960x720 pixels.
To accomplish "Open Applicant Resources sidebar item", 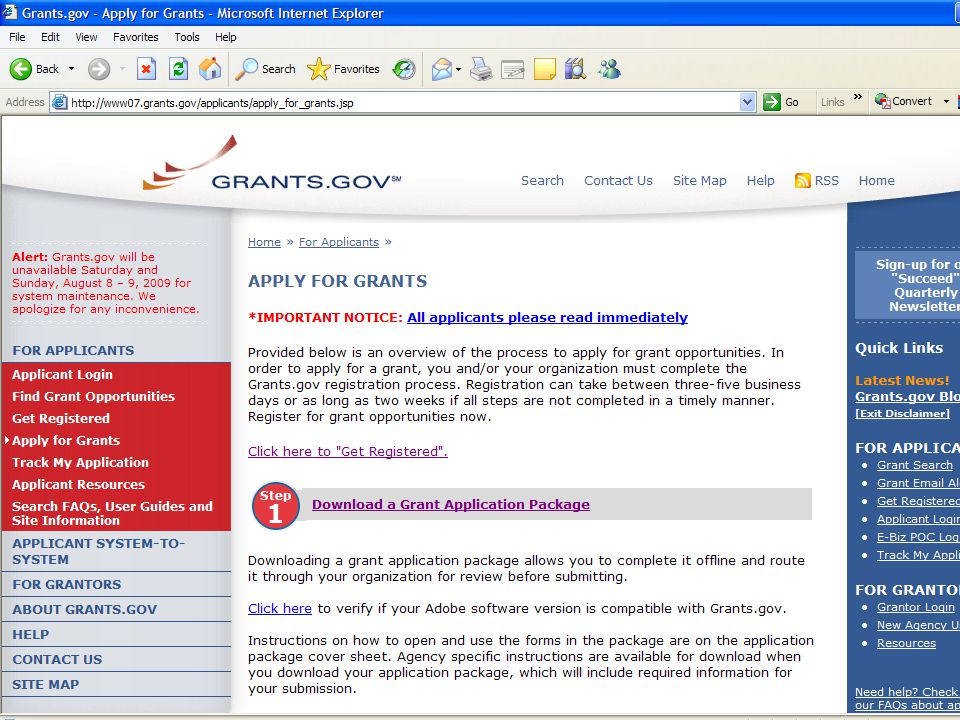I will 78,484.
